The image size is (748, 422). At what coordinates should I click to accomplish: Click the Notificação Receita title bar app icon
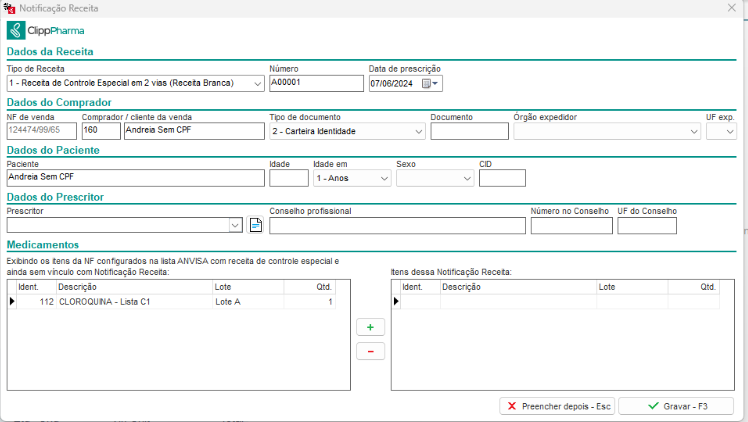coord(9,7)
